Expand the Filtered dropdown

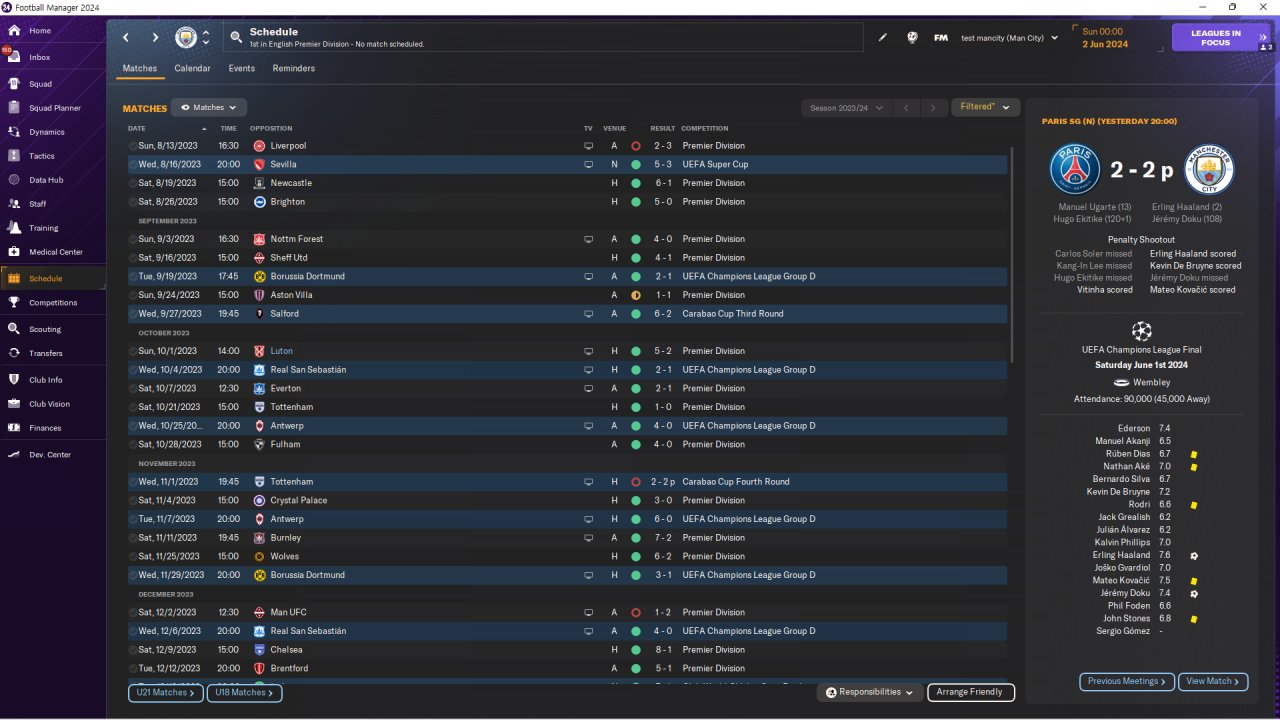click(x=985, y=107)
